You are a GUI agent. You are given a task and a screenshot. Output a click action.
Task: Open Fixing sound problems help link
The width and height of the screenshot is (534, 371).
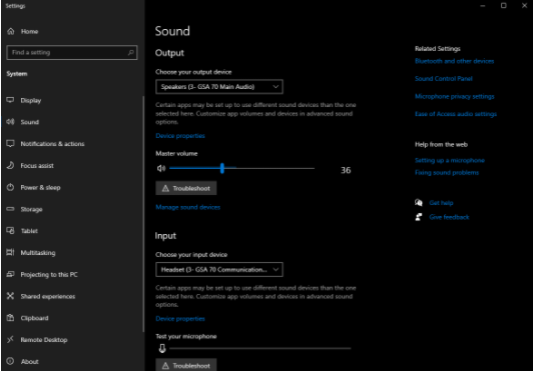click(x=446, y=173)
